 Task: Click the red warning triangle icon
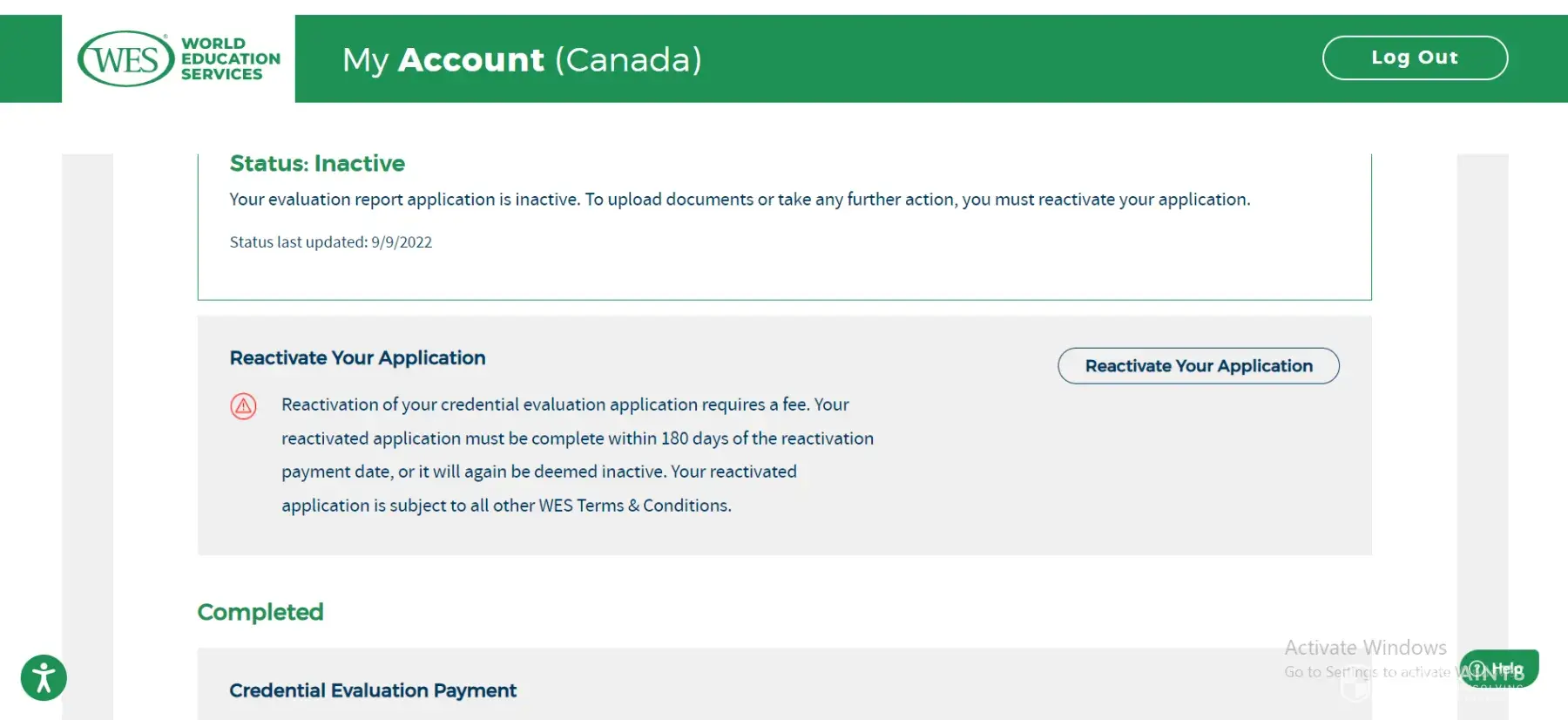[243, 406]
